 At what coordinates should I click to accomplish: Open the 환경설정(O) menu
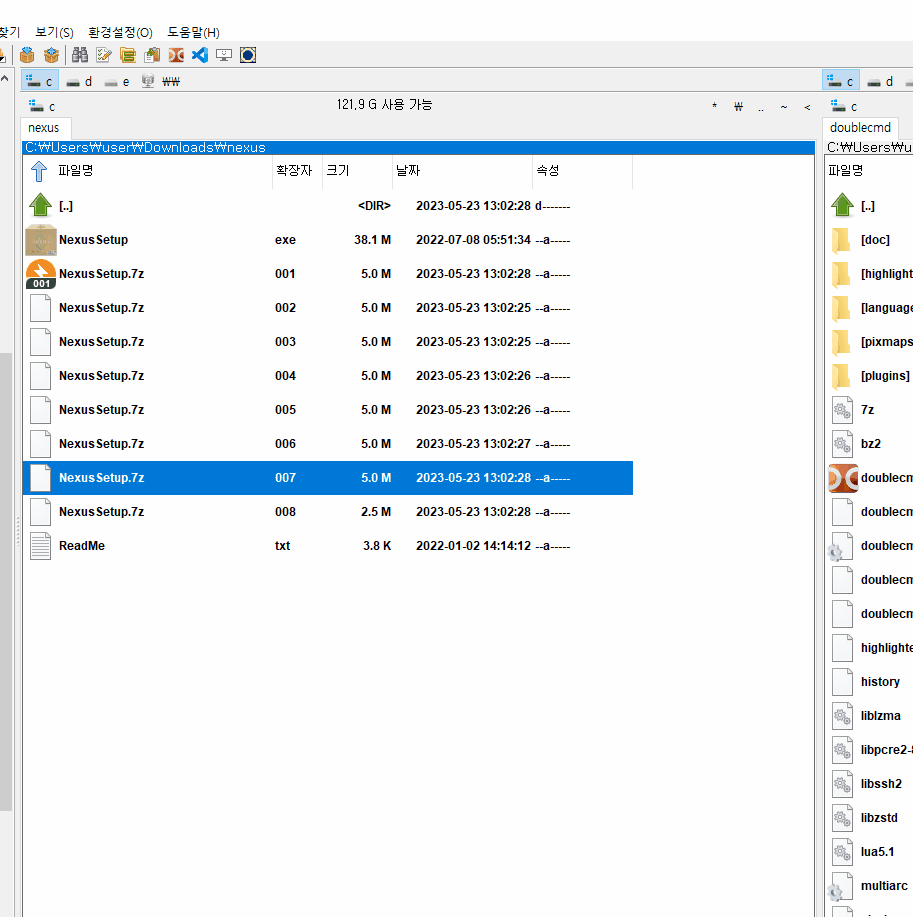pos(120,32)
